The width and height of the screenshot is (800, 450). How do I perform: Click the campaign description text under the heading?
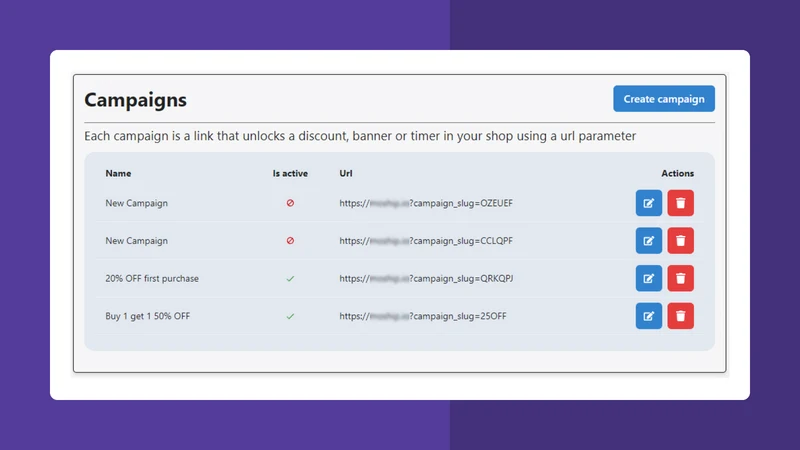pos(360,136)
